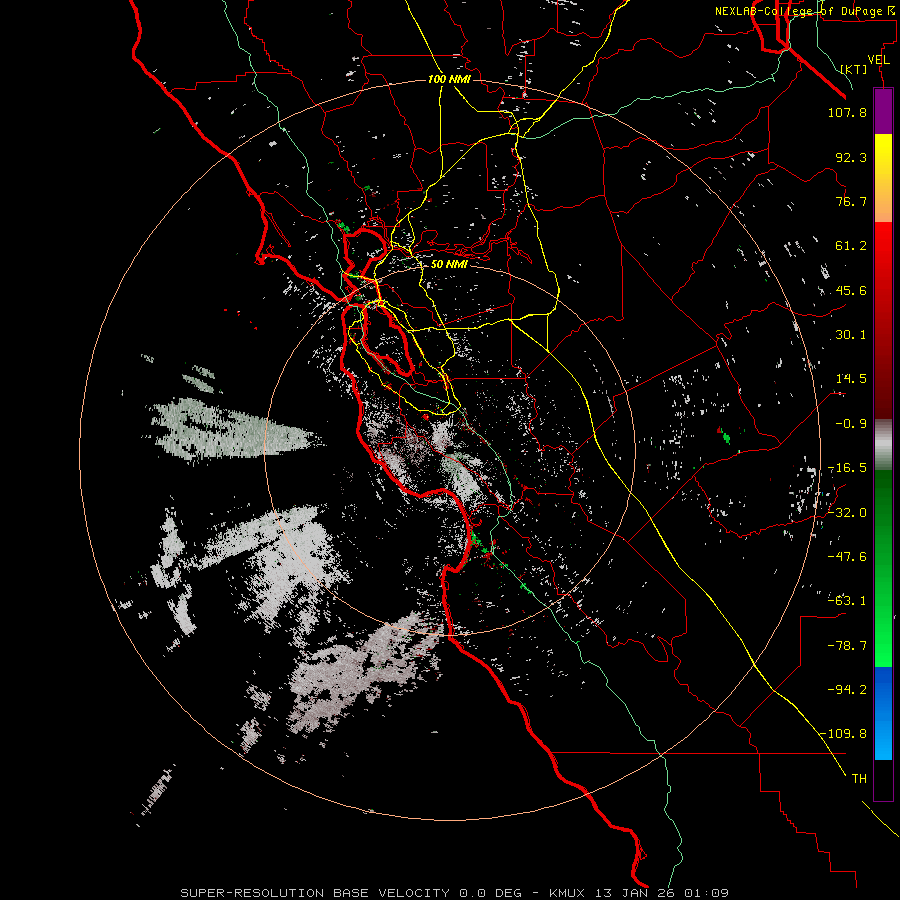Click the 107.8 velocity scale value
The height and width of the screenshot is (900, 900).
[x=847, y=112]
